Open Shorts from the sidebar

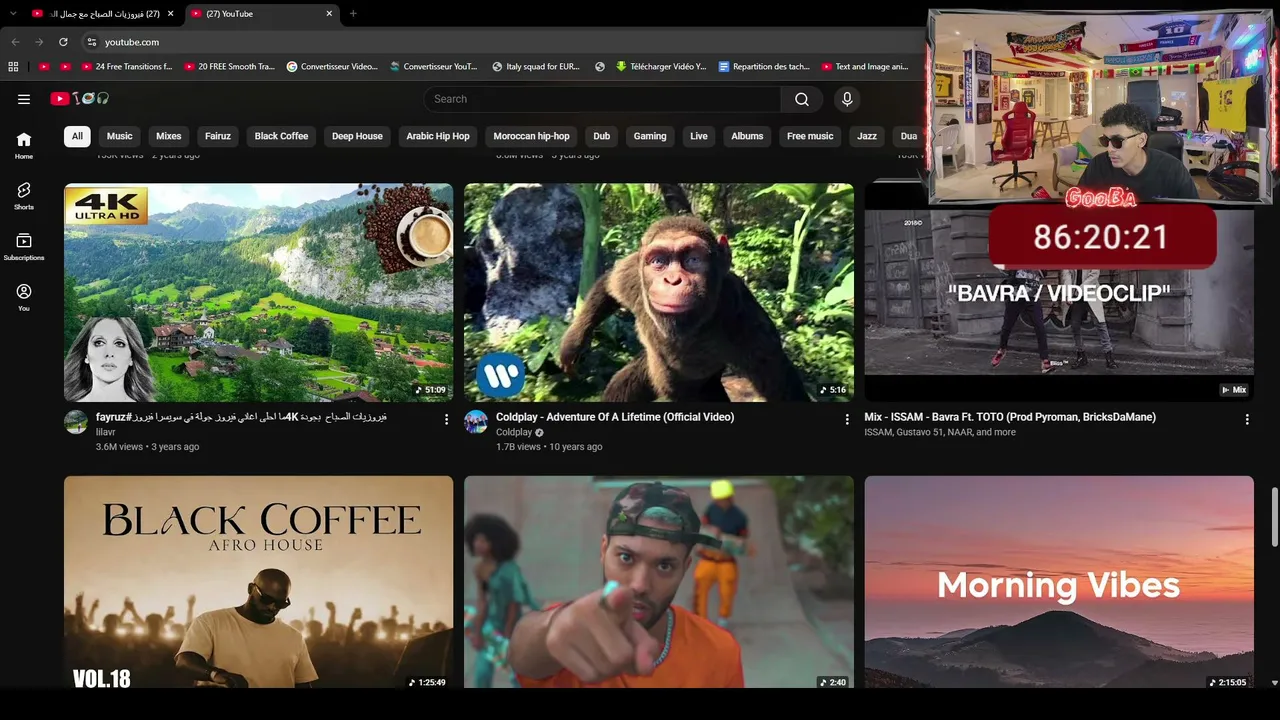24,196
